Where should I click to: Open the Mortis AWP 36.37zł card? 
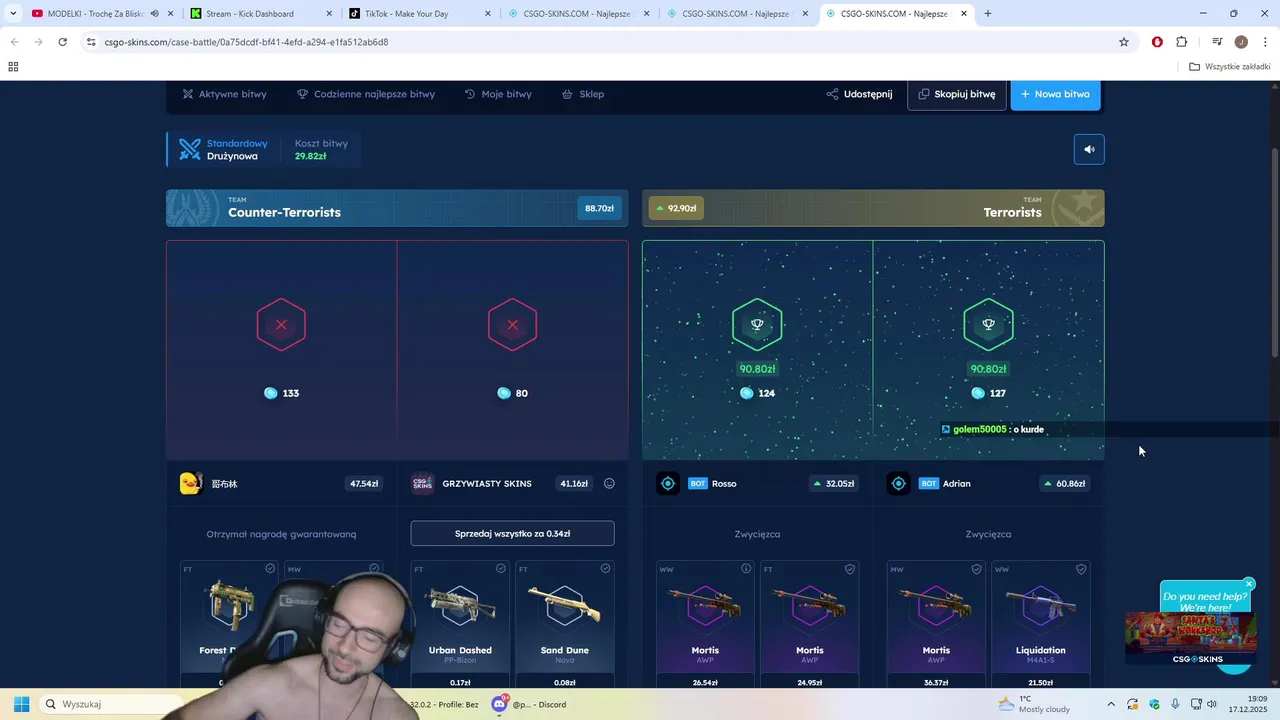click(x=936, y=625)
